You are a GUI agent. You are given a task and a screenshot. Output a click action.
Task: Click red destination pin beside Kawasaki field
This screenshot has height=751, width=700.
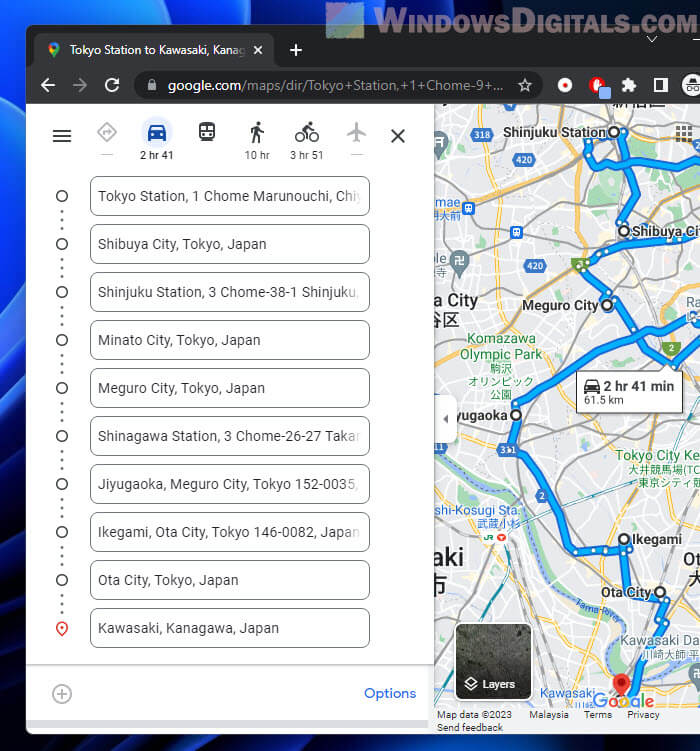tap(62, 628)
